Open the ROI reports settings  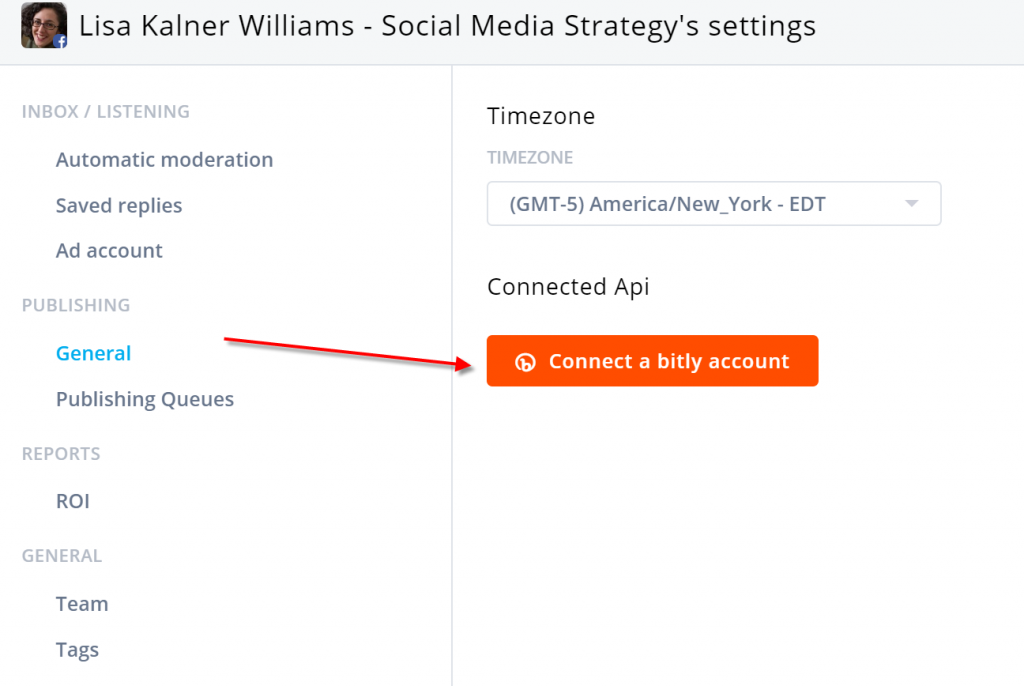click(72, 501)
